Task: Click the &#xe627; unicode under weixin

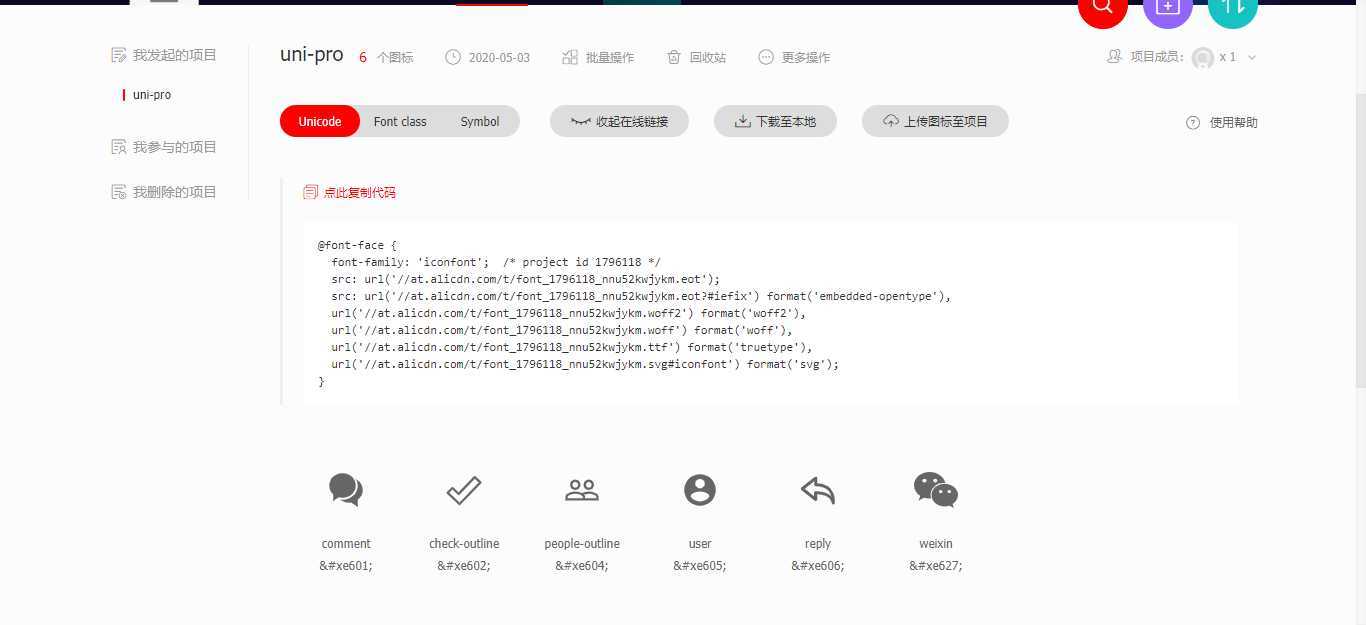Action: pos(936,566)
